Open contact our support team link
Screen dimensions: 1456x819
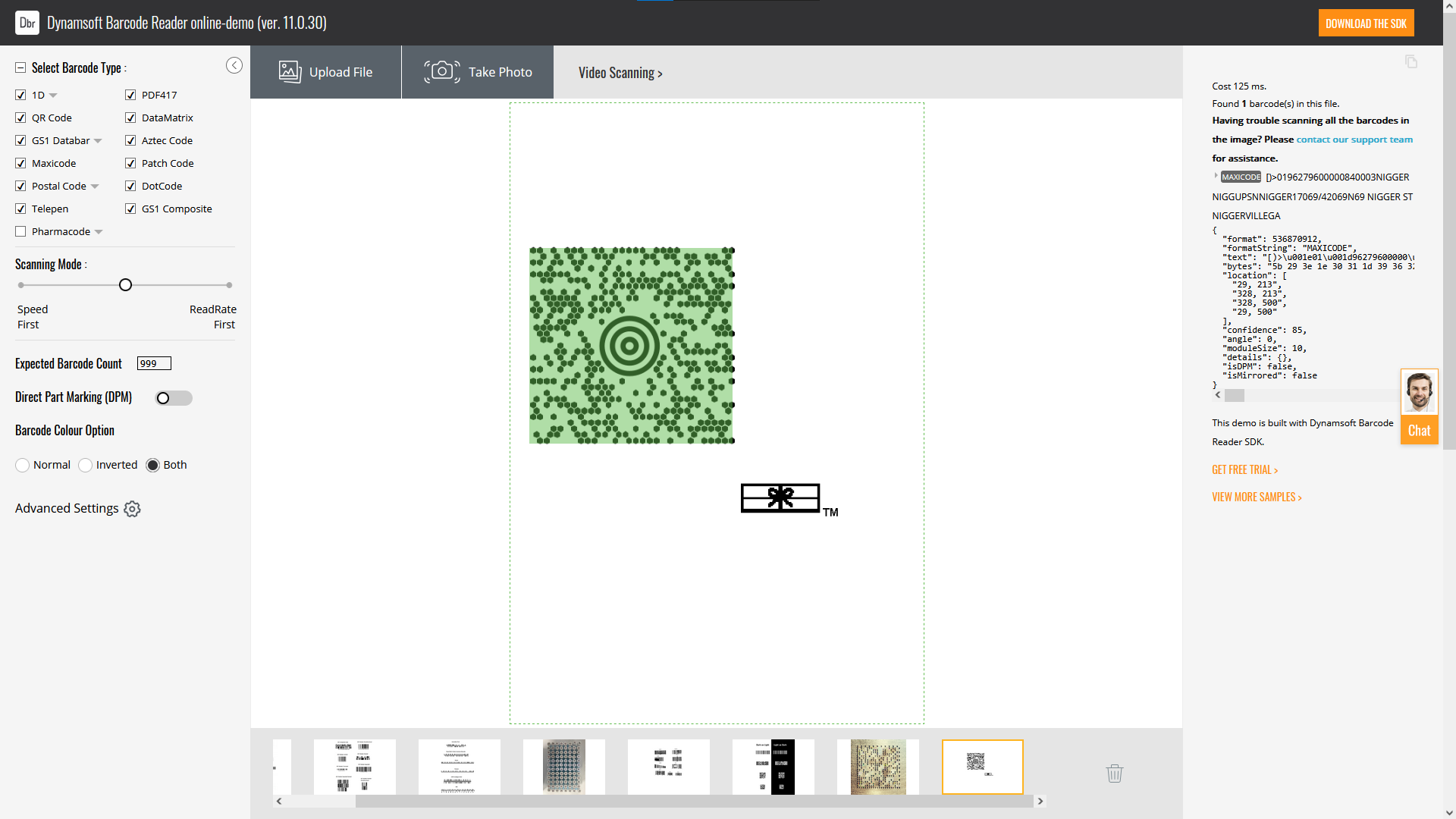pyautogui.click(x=1354, y=140)
